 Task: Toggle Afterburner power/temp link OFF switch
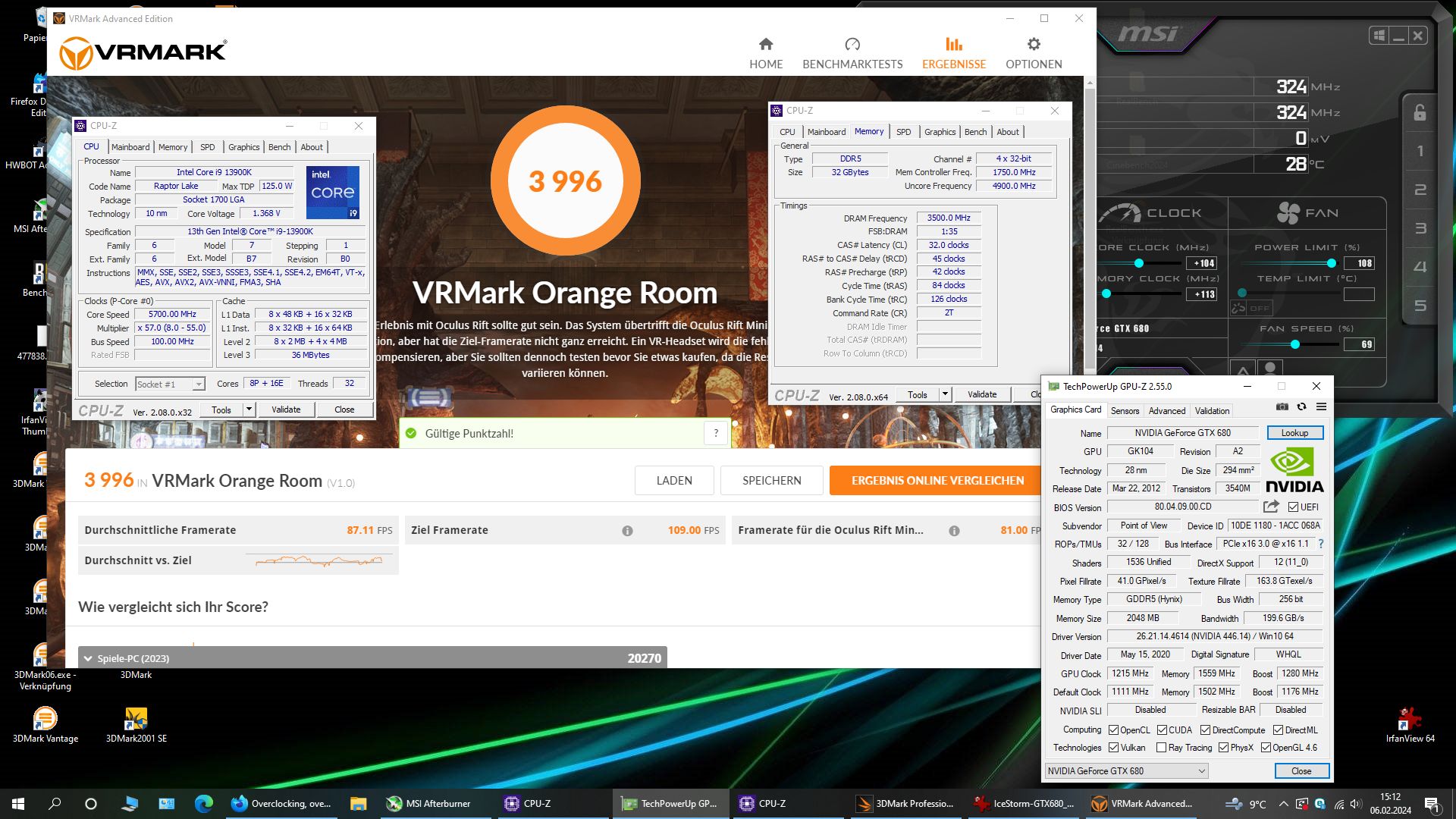point(1251,308)
